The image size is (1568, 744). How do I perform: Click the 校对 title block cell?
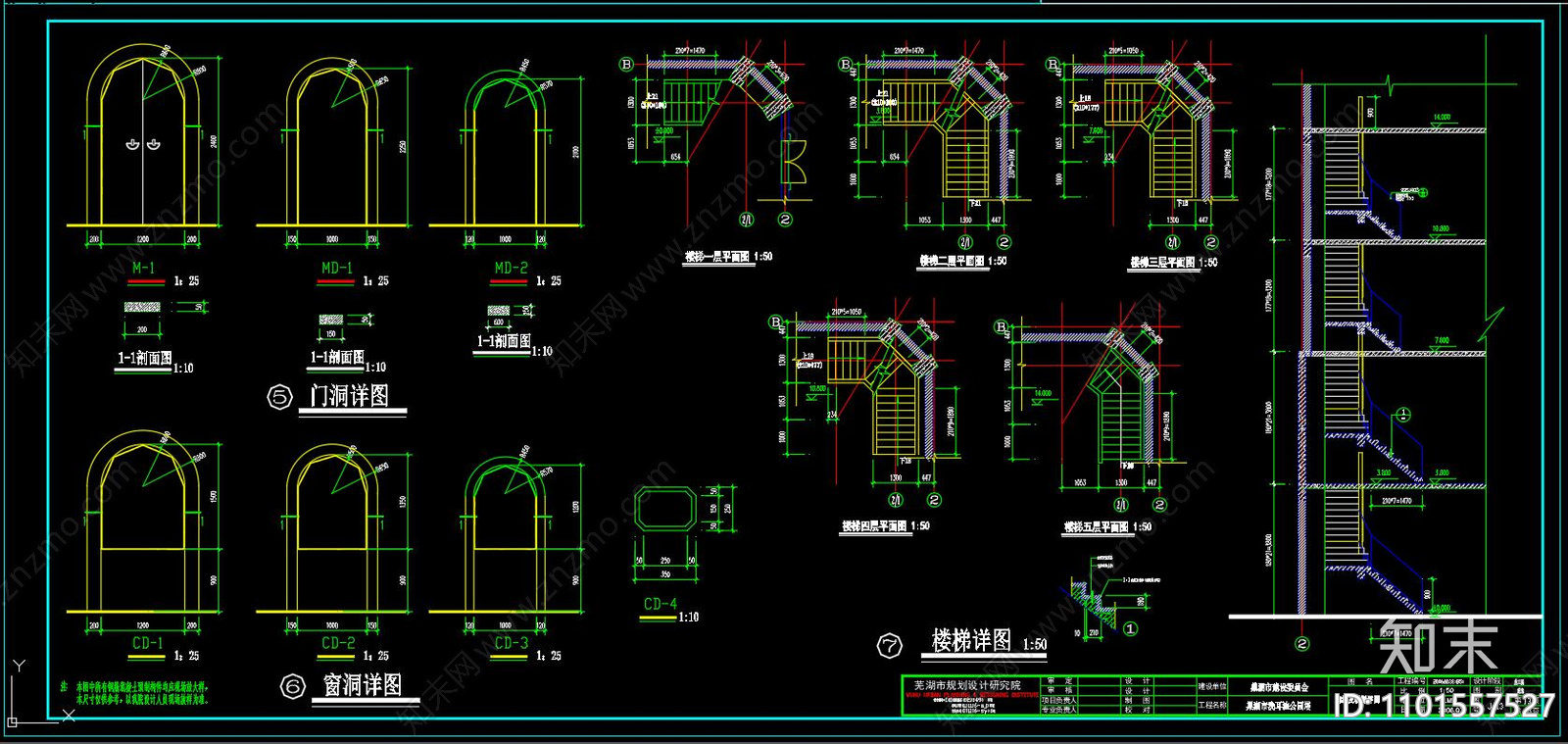click(x=1136, y=710)
